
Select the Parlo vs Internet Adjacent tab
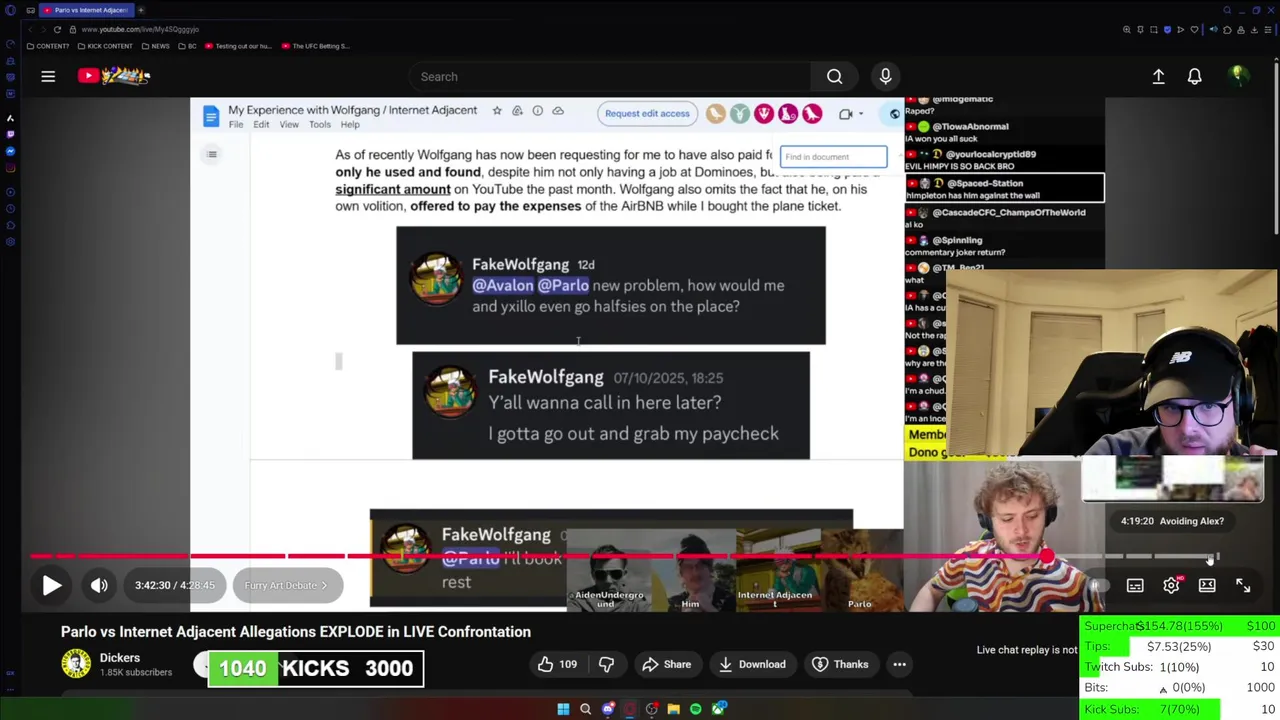[85, 10]
